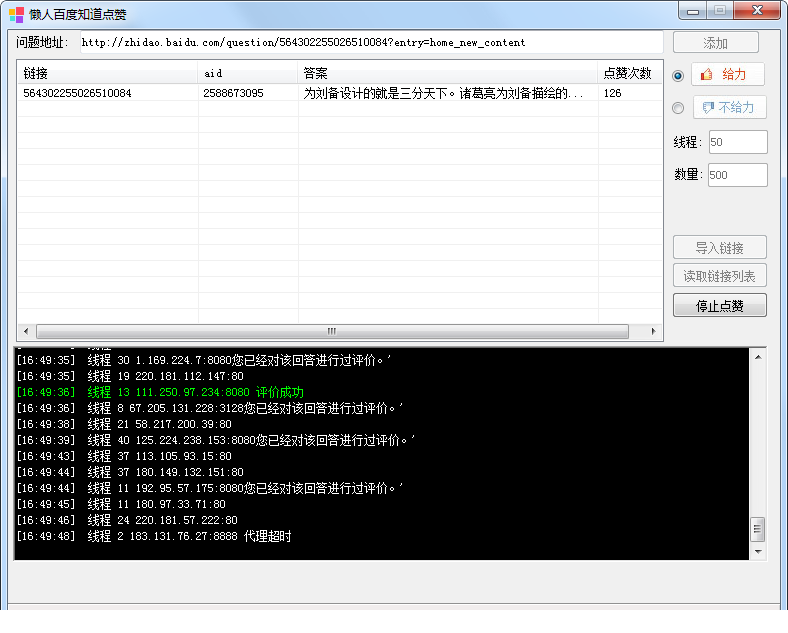Click the 导入链接 button
This screenshot has height=633, width=788.
click(x=720, y=248)
